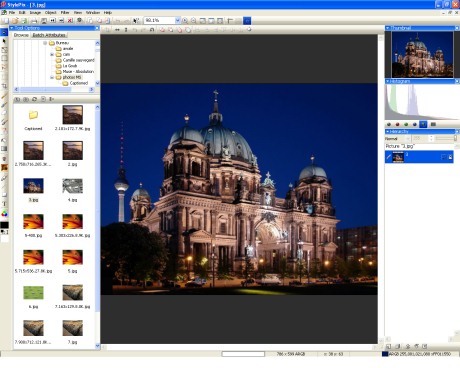460x368 pixels.
Task: Collapse the Hierarchy panel arrow
Action: pyautogui.click(x=388, y=132)
